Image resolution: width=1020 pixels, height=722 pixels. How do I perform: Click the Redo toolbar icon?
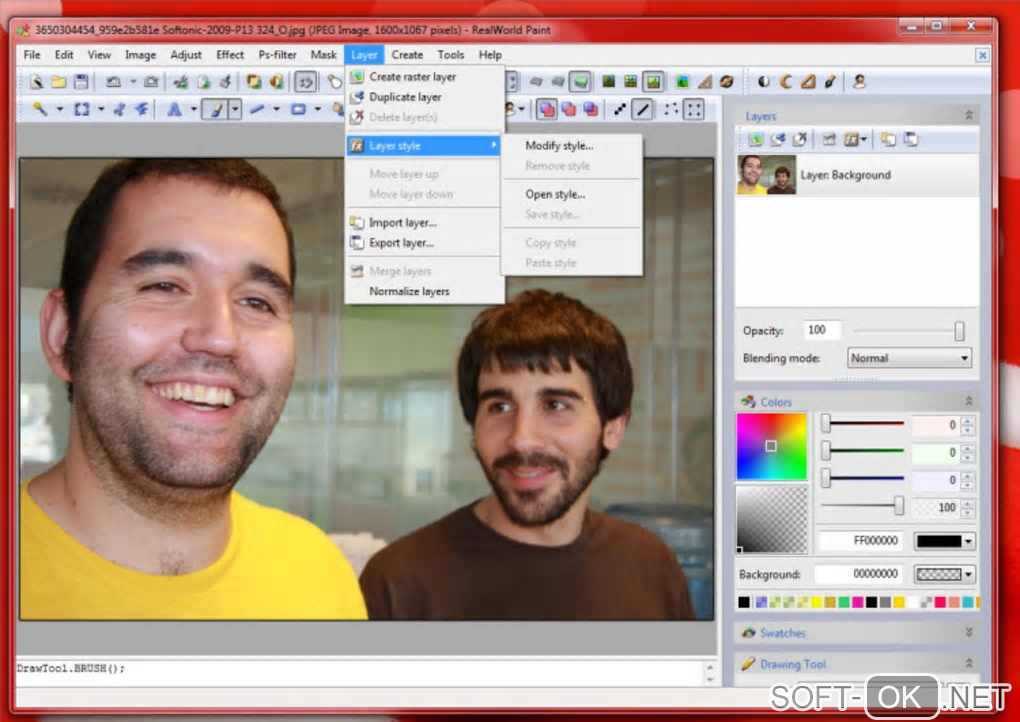point(151,82)
